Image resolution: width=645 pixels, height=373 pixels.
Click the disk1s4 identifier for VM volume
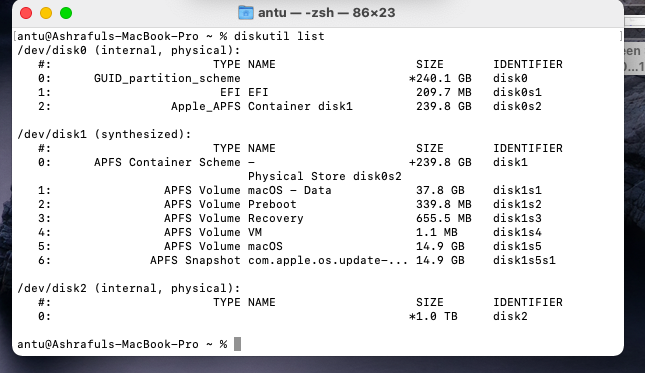tap(517, 232)
